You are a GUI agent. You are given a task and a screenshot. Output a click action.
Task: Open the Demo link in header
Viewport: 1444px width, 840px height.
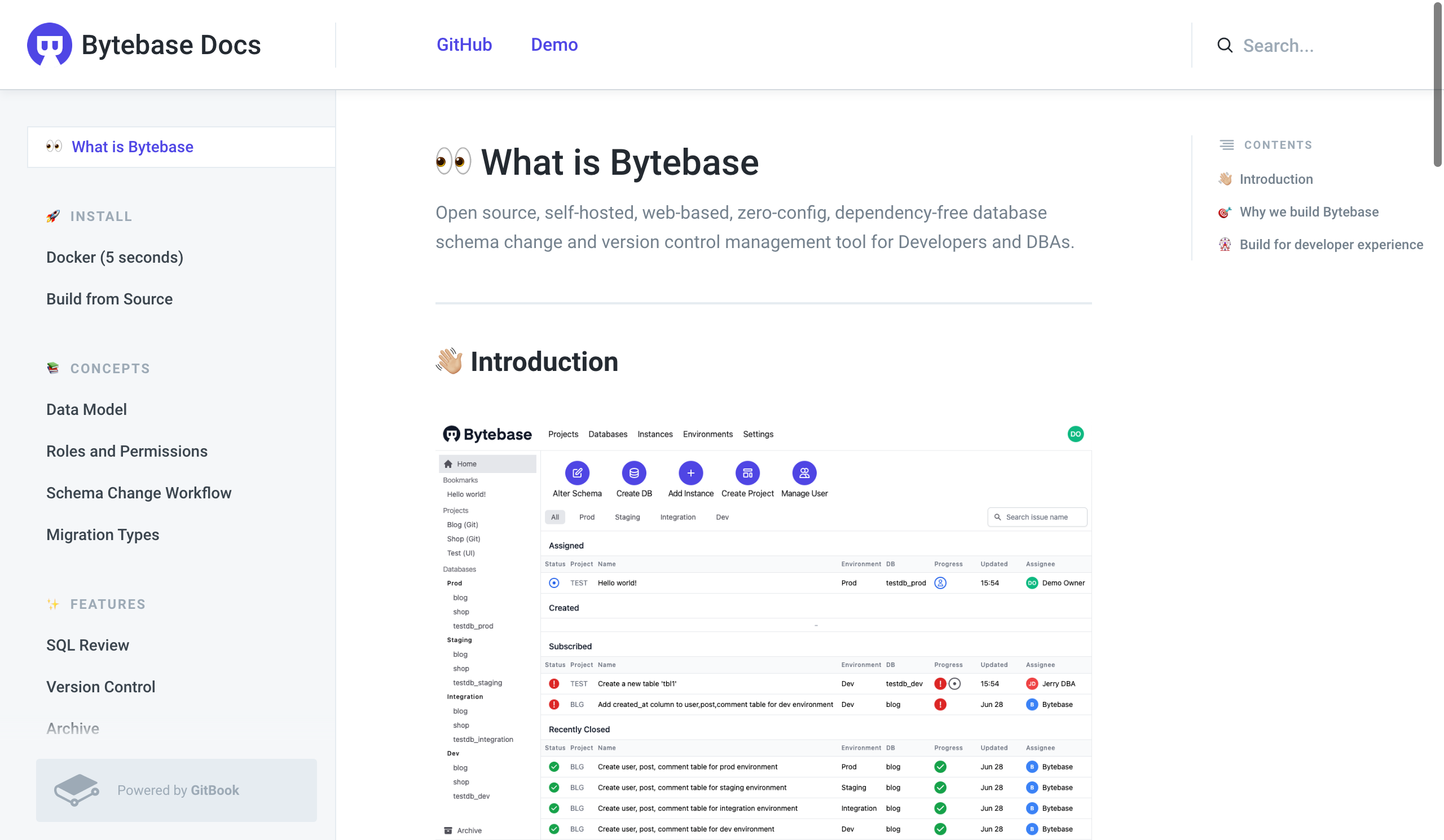(x=553, y=45)
